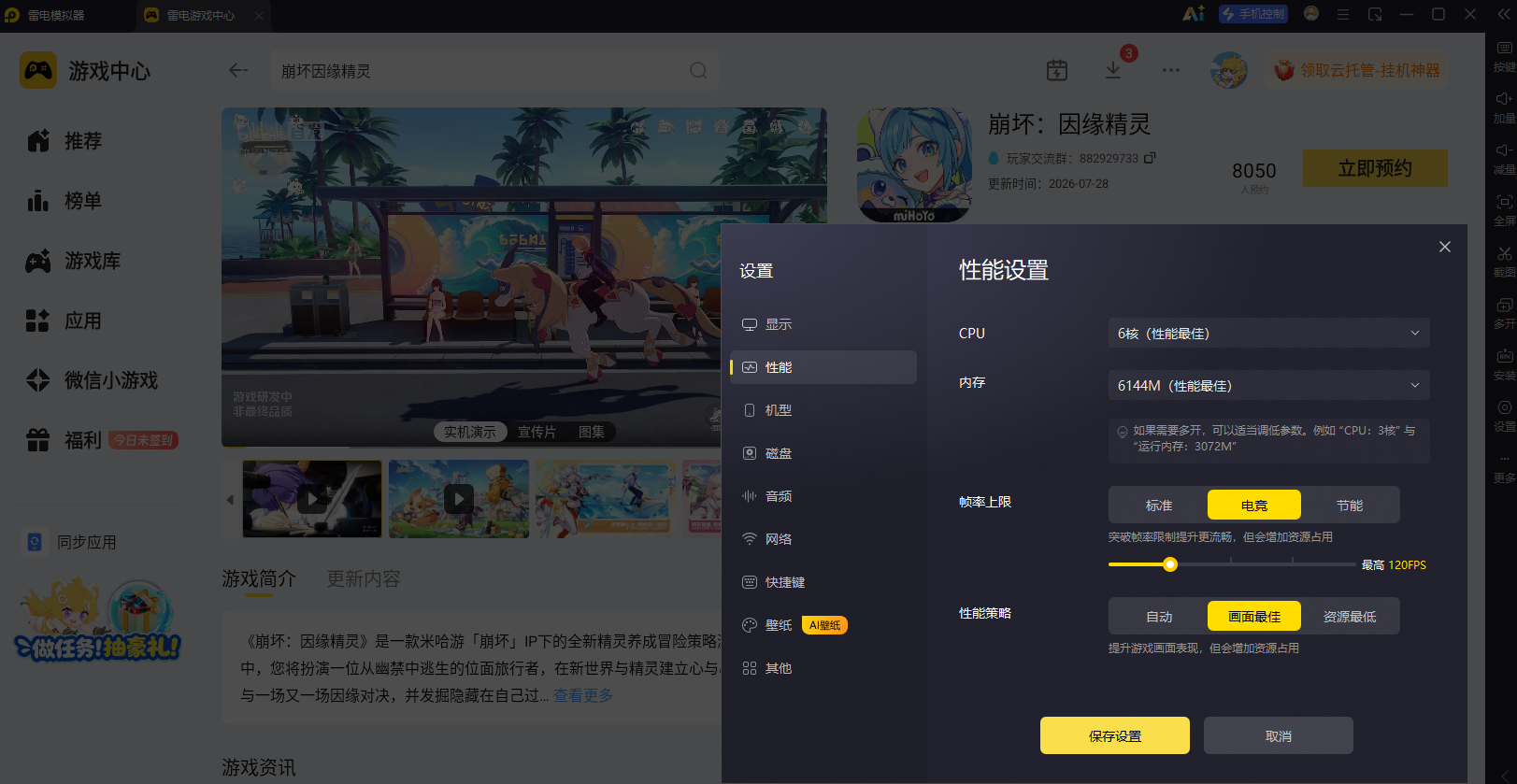Image resolution: width=1517 pixels, height=784 pixels.
Task: Show more tools (更多) in the sidebar
Action: tap(1504, 465)
